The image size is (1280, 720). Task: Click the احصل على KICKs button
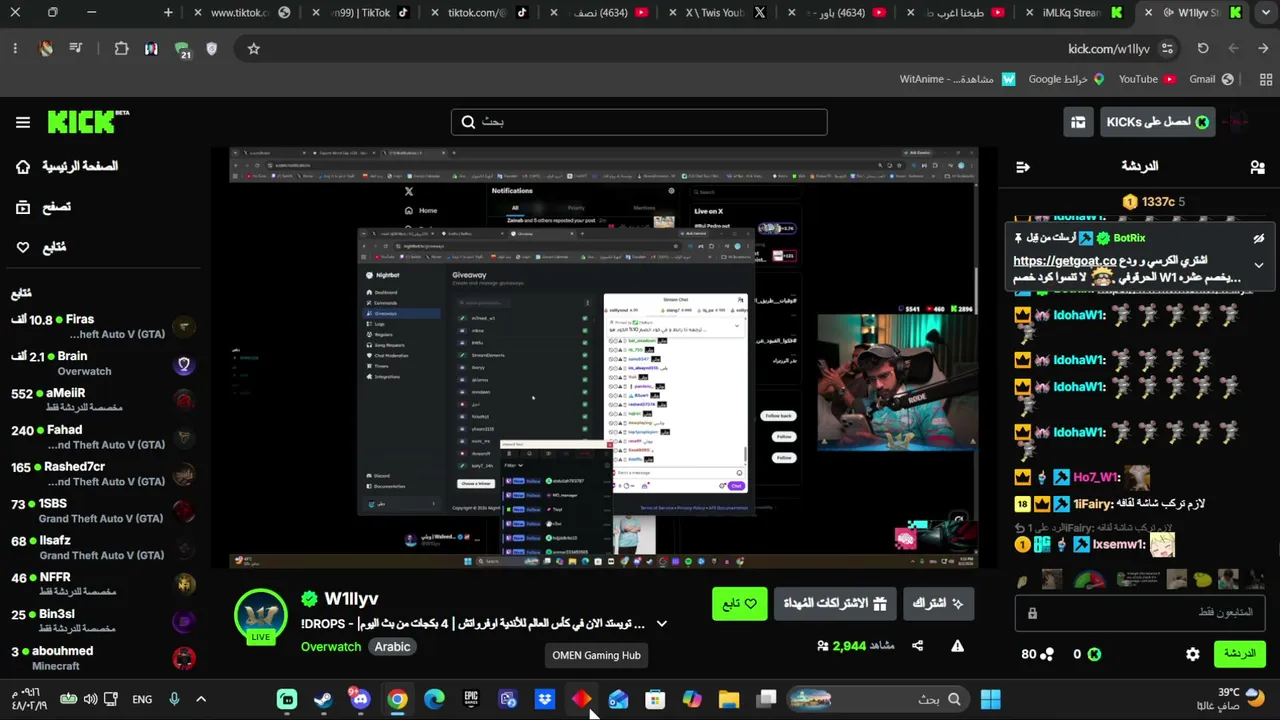tap(1158, 122)
